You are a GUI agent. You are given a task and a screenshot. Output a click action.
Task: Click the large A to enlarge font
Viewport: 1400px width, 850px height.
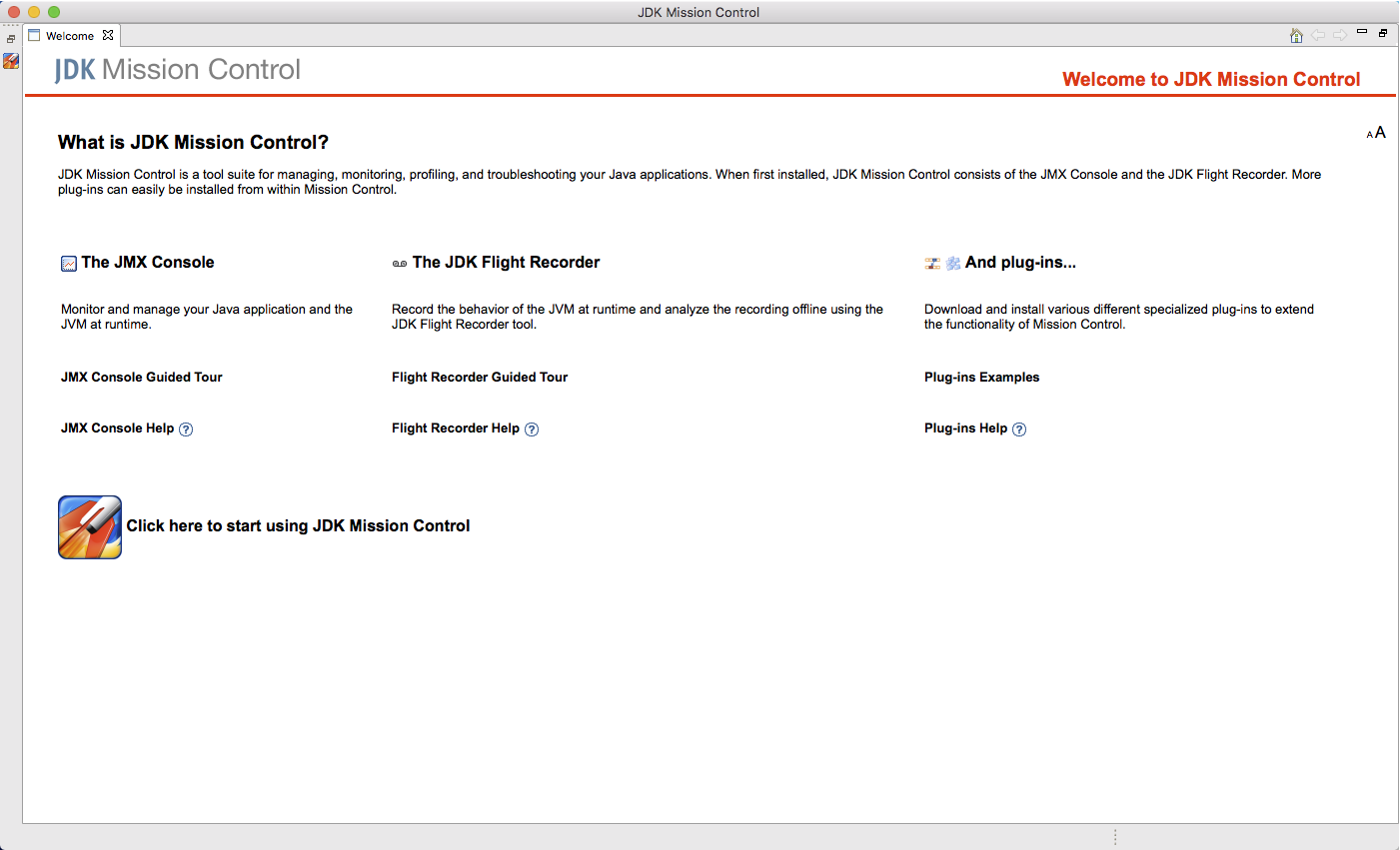click(1380, 132)
